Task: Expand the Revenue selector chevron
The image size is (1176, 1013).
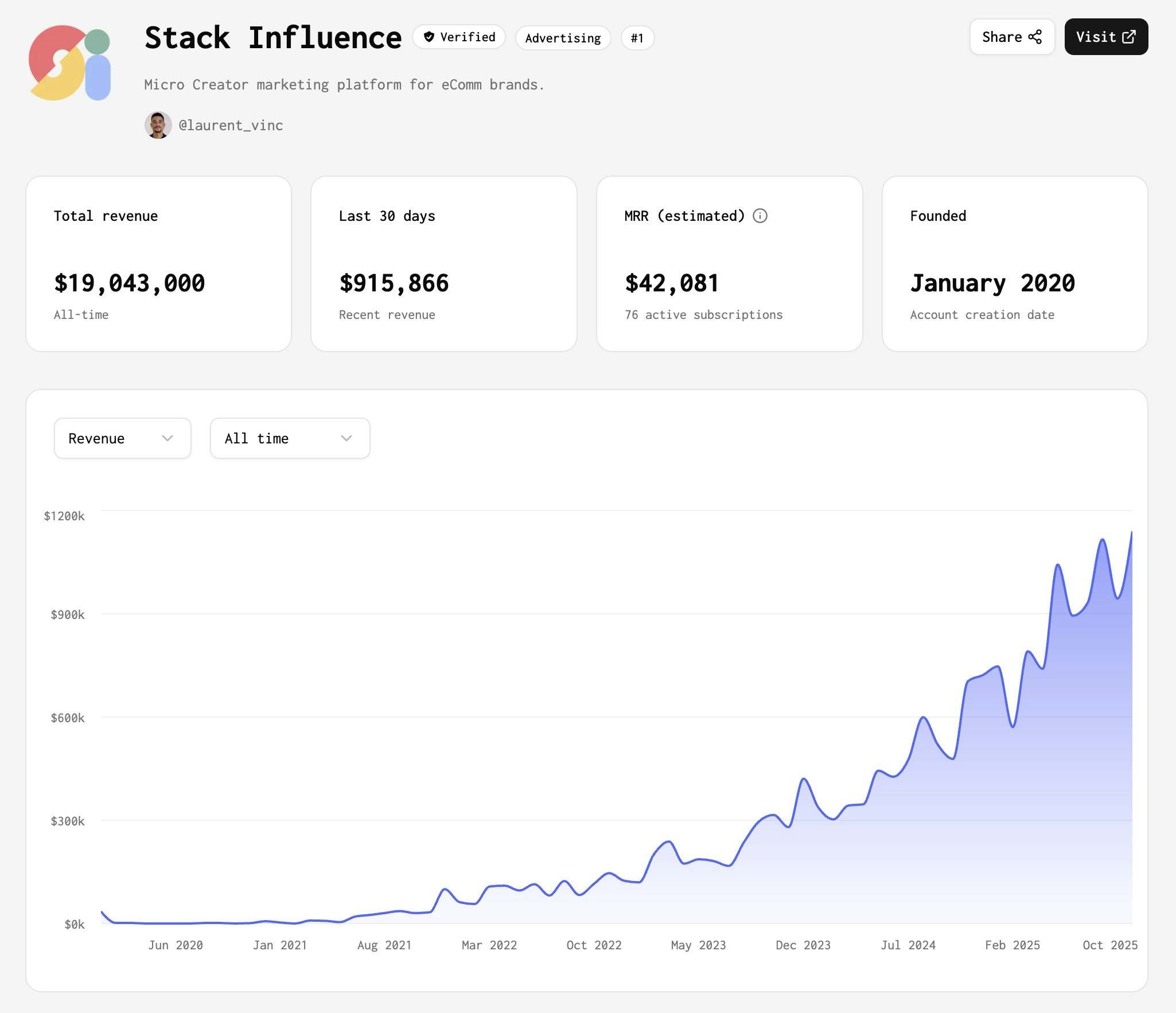Action: [167, 438]
